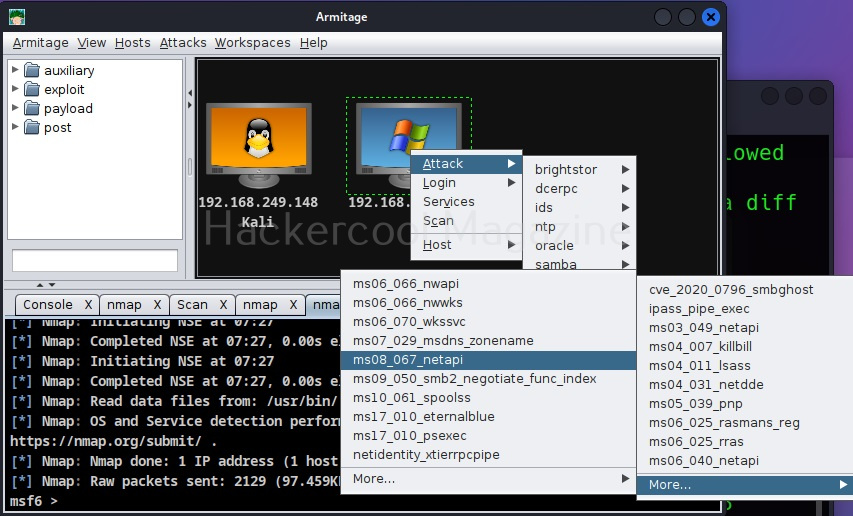Click the post folder icon

[32, 127]
